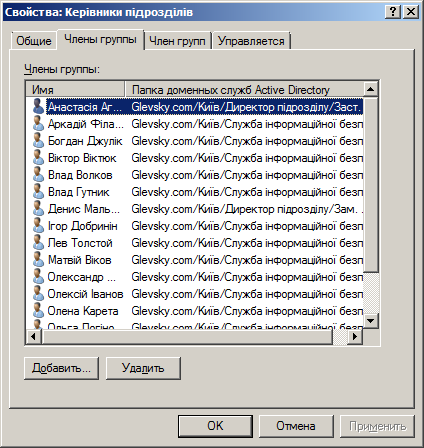
Task: Click folder path in Лев Толстой row
Action: [x=246, y=243]
